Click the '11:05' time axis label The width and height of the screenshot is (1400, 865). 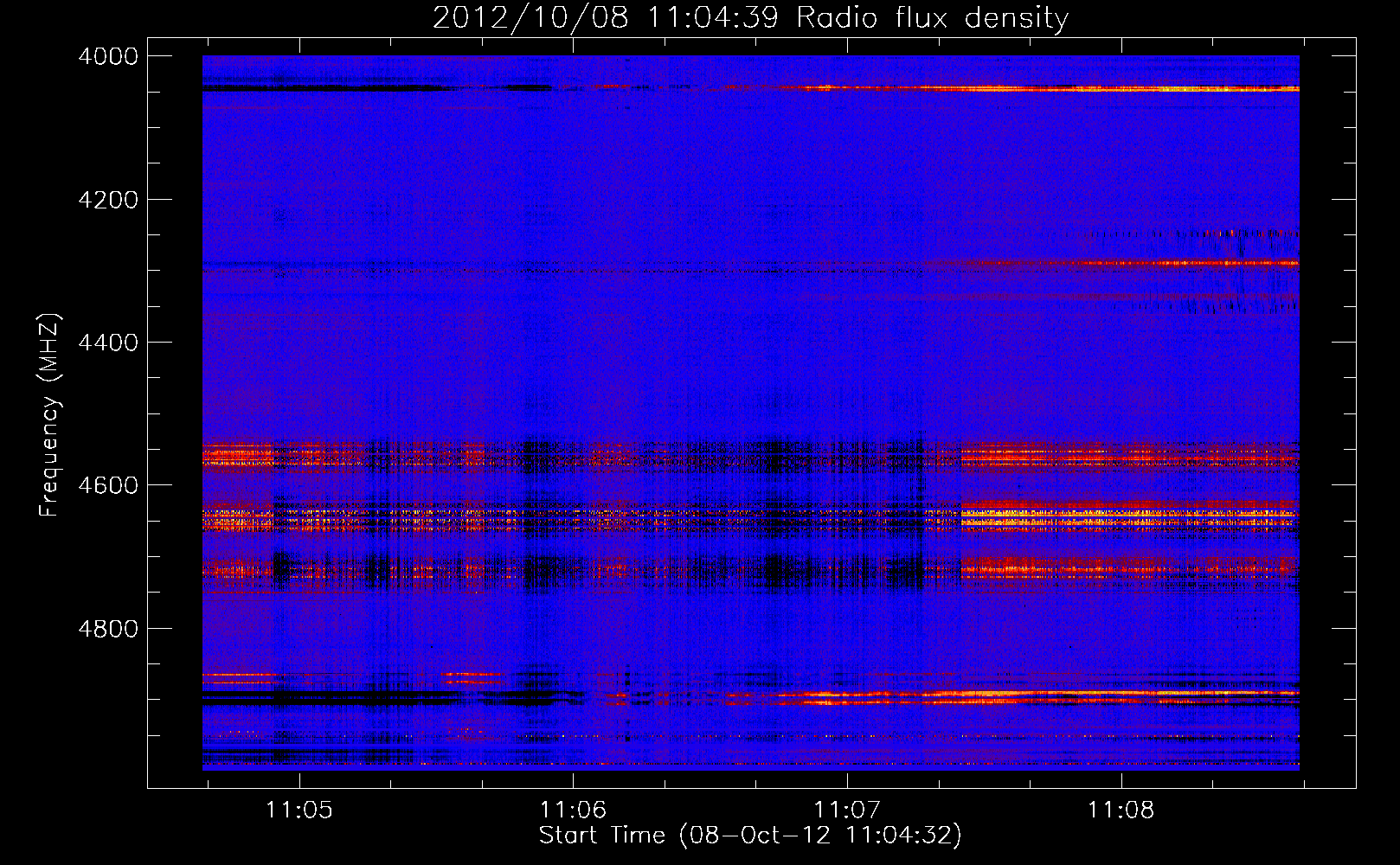[299, 810]
